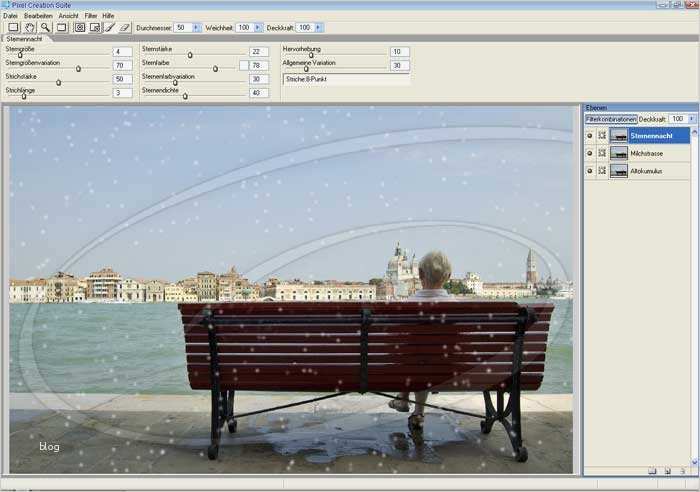Open Durchmesser value arrow in toolbar
This screenshot has width=700, height=492.
[x=196, y=28]
